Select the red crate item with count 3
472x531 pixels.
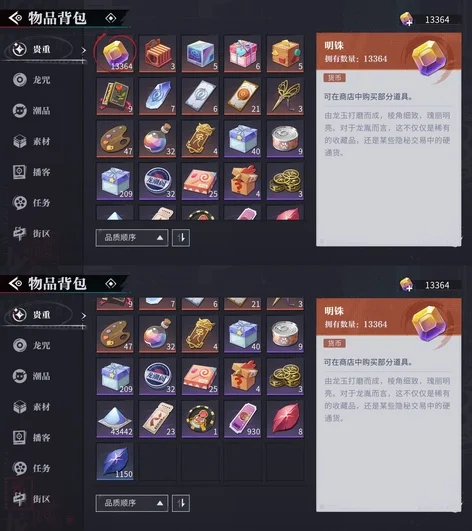coord(157,54)
